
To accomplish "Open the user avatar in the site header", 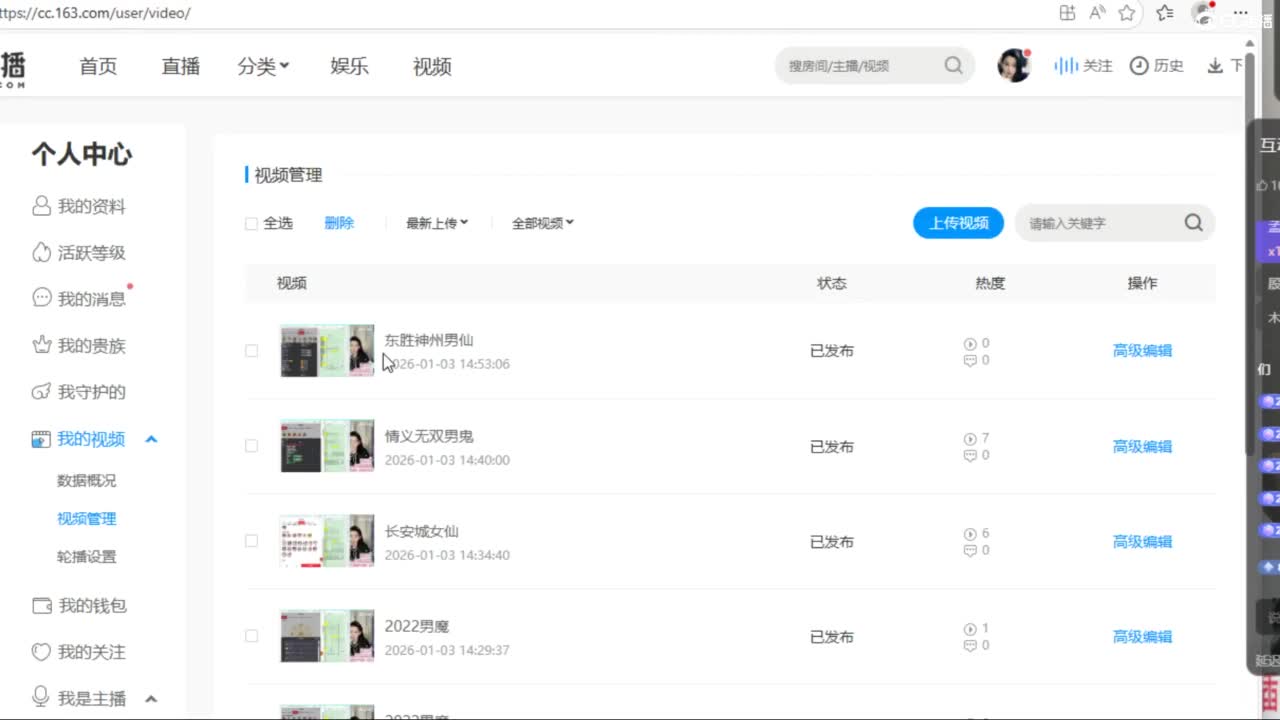I will coord(1014,66).
